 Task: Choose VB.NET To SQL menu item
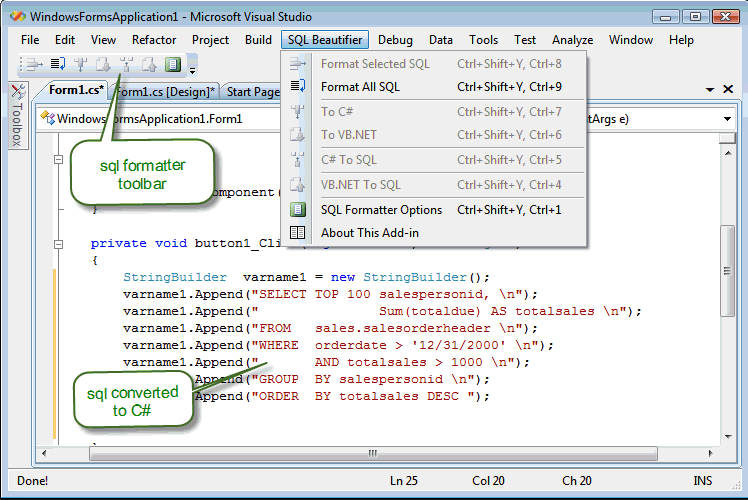coord(434,185)
